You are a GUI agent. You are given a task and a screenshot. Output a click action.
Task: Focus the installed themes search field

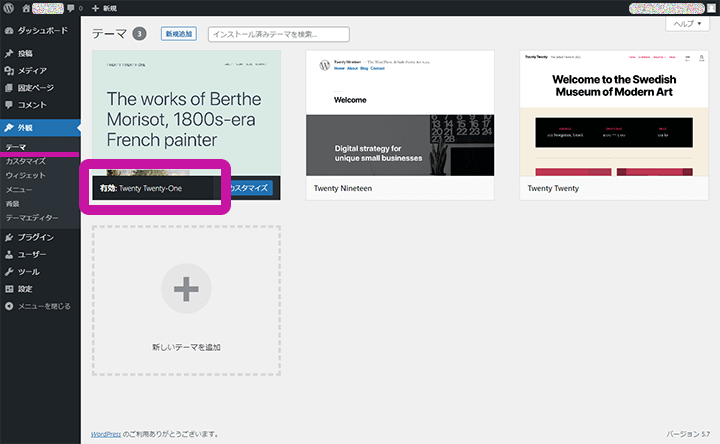click(278, 34)
